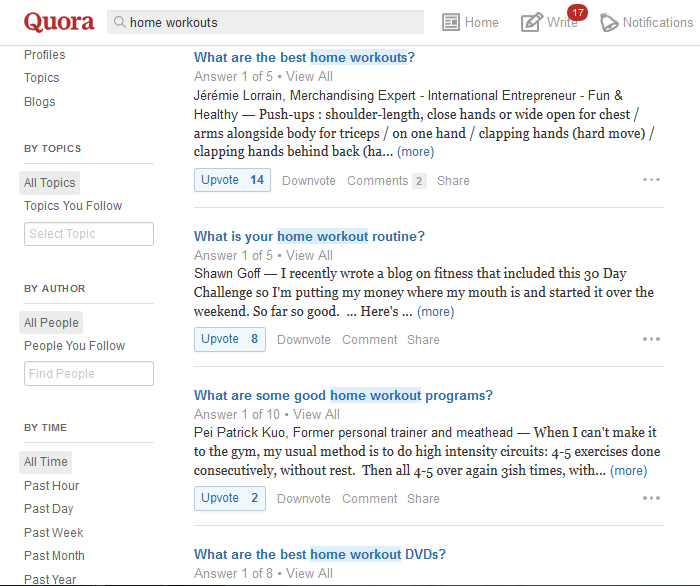View All answers for home workout routine
700x586 pixels.
click(x=309, y=256)
